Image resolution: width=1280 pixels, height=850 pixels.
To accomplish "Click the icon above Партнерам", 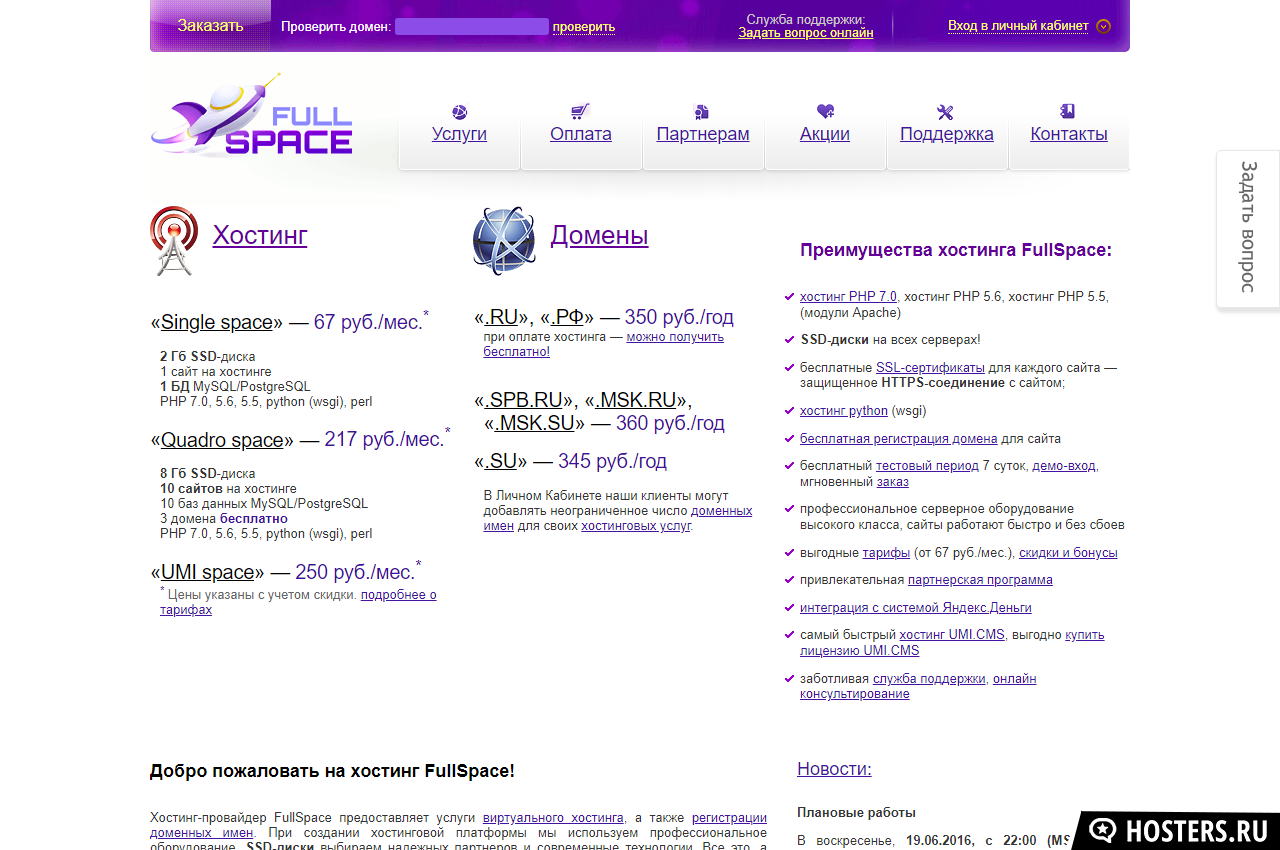I will [702, 112].
